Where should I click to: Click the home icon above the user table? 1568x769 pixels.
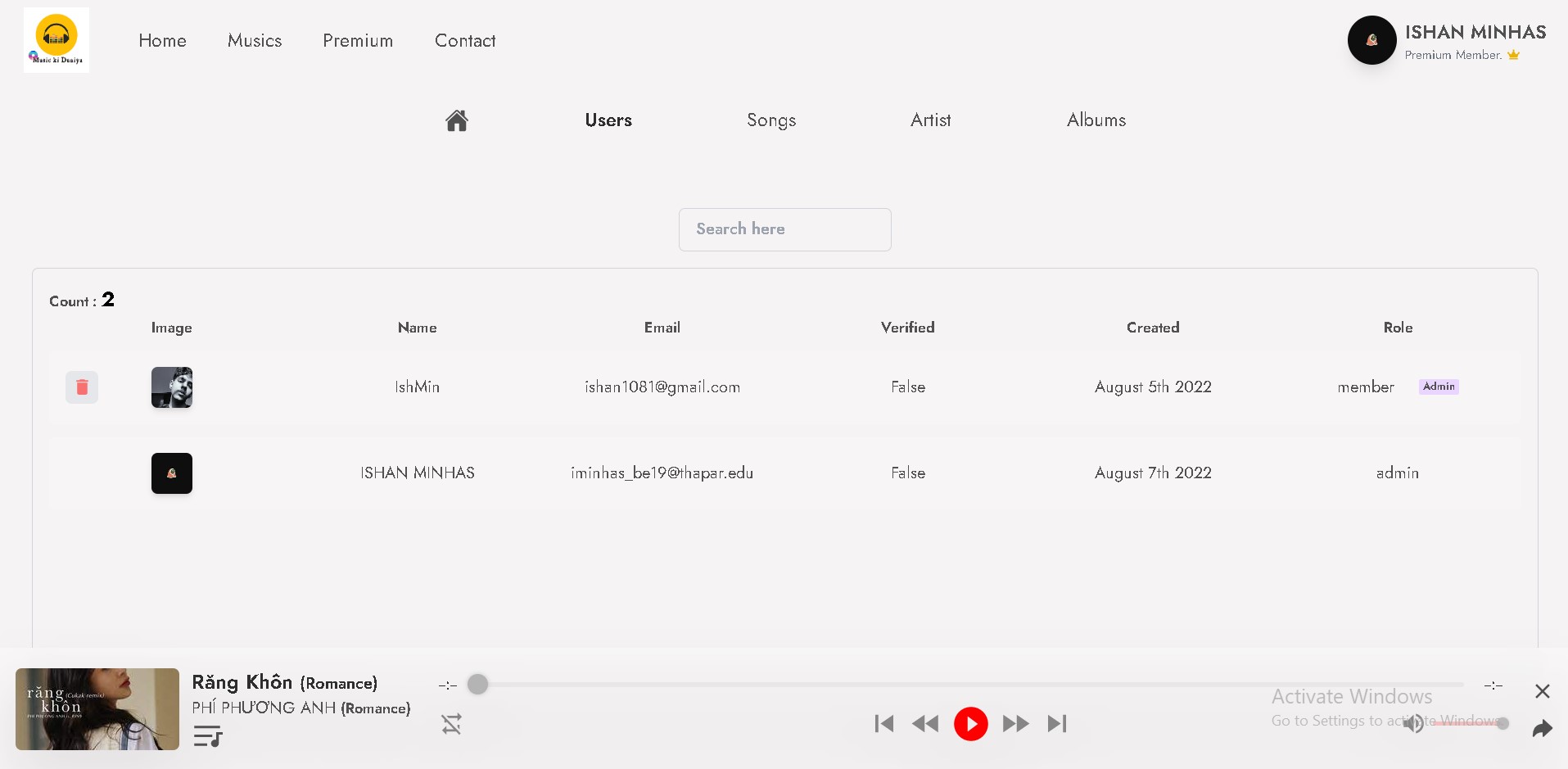[456, 120]
